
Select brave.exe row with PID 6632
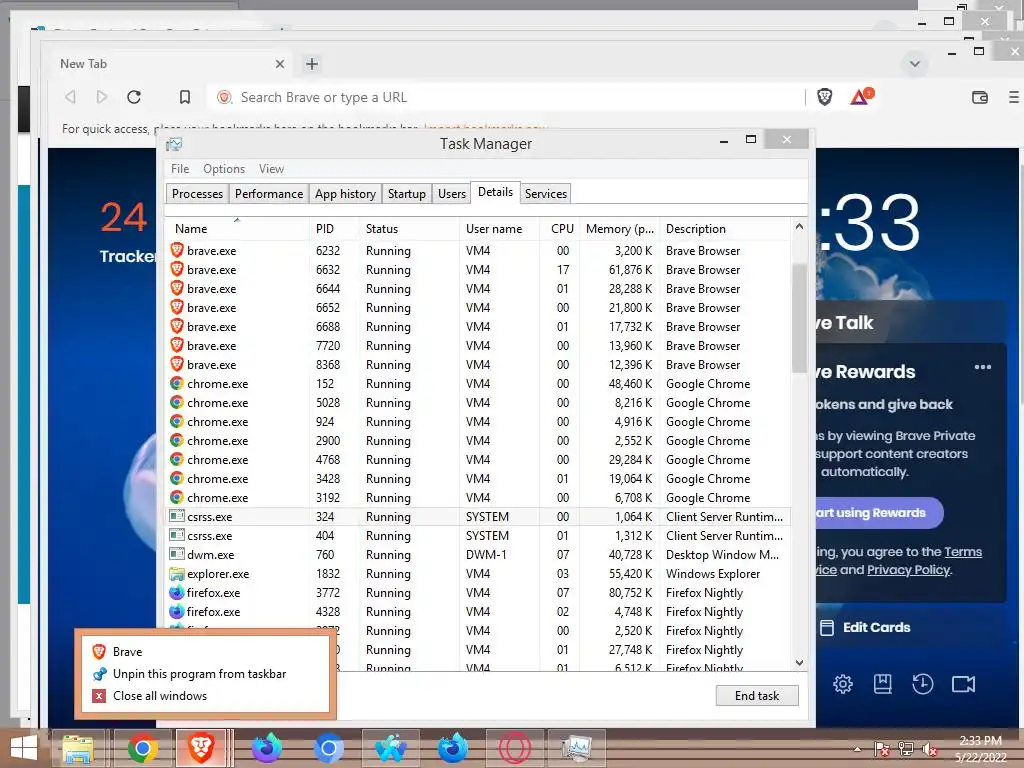[x=478, y=270]
